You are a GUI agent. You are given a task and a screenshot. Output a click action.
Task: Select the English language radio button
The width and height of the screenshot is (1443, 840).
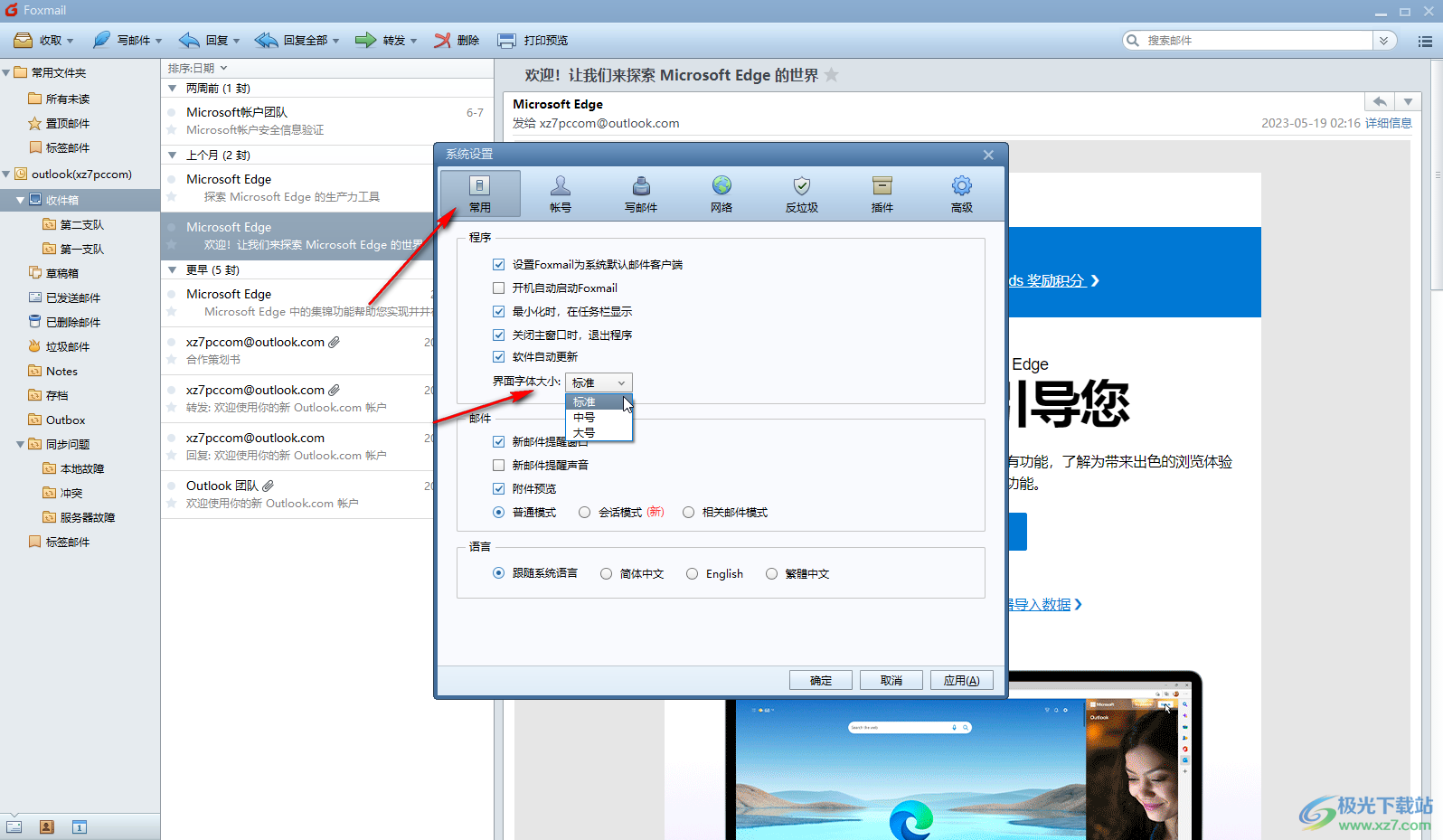tap(693, 574)
